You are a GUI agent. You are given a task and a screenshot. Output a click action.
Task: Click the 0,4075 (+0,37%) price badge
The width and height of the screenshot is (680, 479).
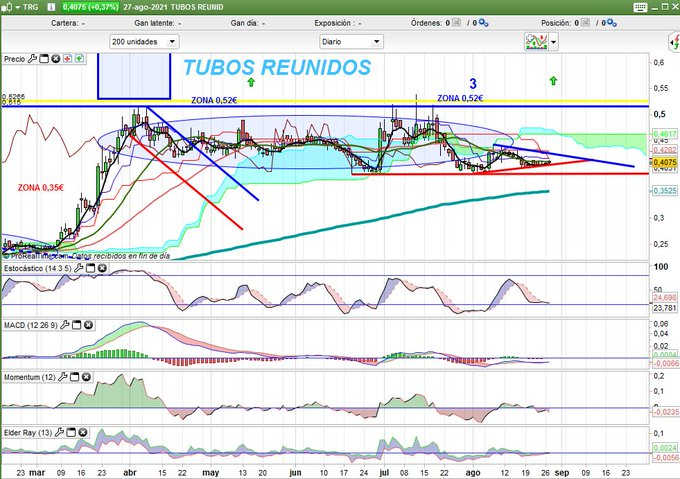91,7
